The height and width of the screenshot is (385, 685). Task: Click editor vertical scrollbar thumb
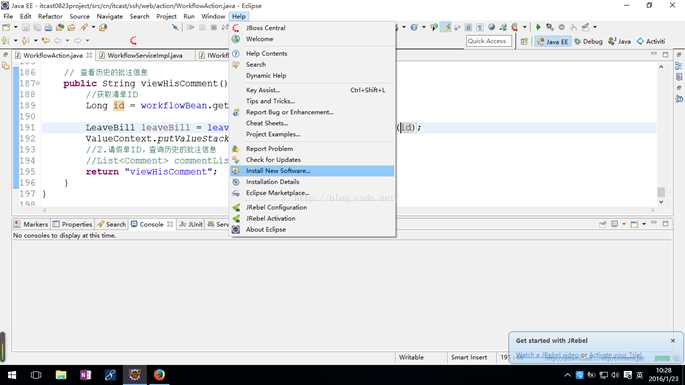(661, 192)
